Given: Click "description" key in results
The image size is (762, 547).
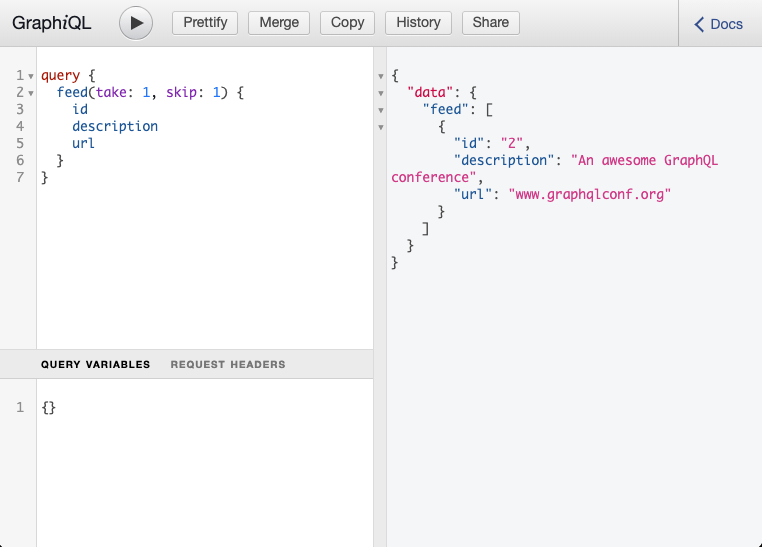Looking at the screenshot, I should (504, 160).
